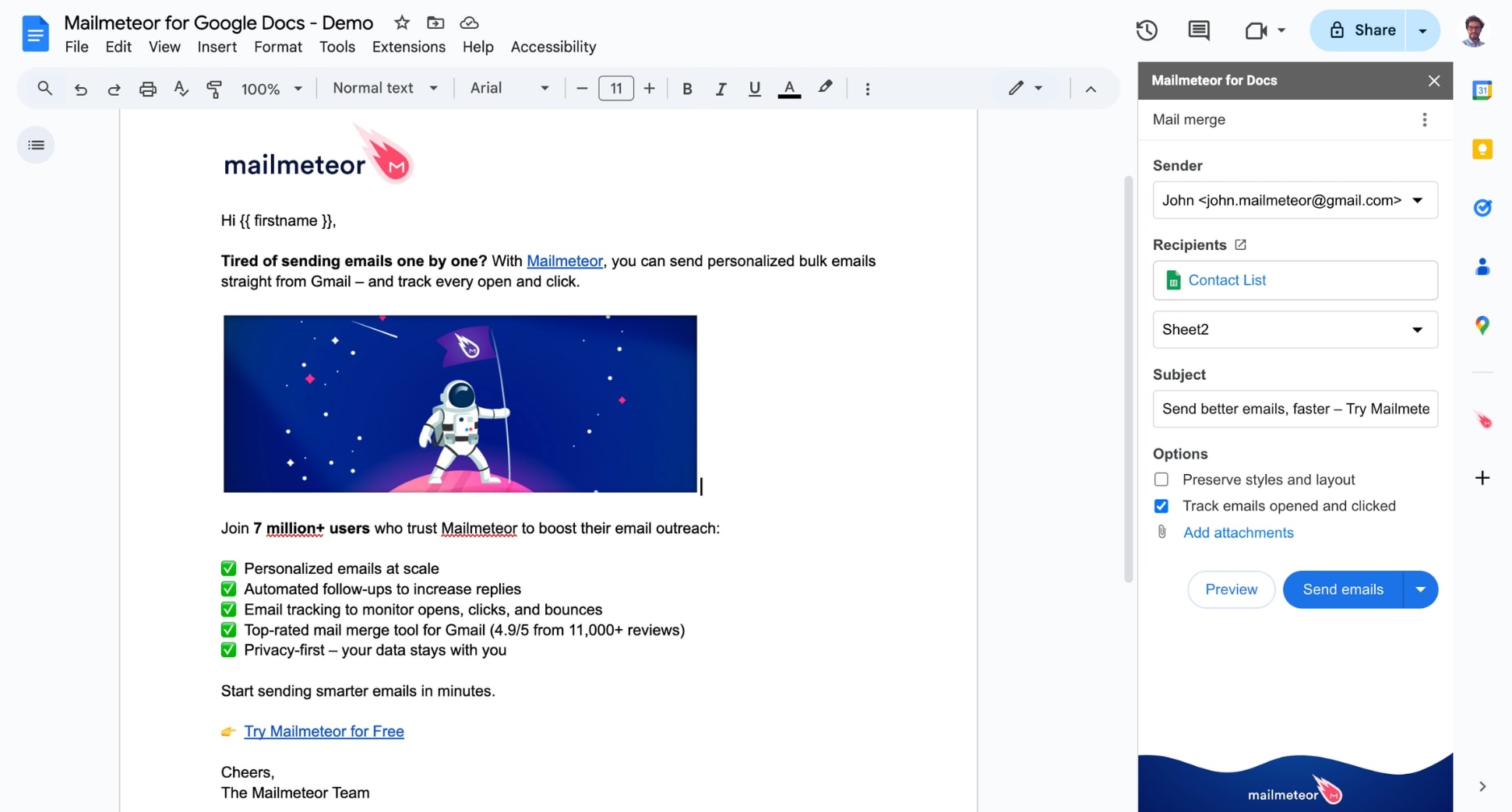Open Mail merge more options
This screenshot has width=1512, height=812.
tap(1424, 119)
